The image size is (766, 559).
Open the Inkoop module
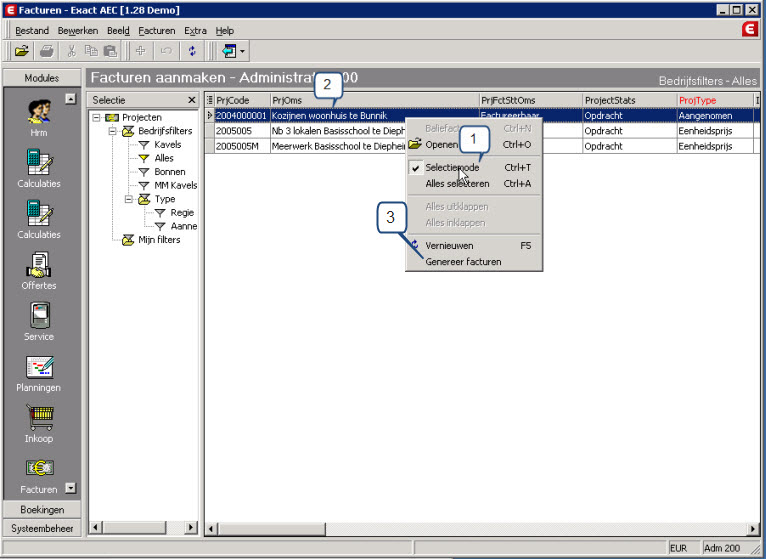coord(39,423)
